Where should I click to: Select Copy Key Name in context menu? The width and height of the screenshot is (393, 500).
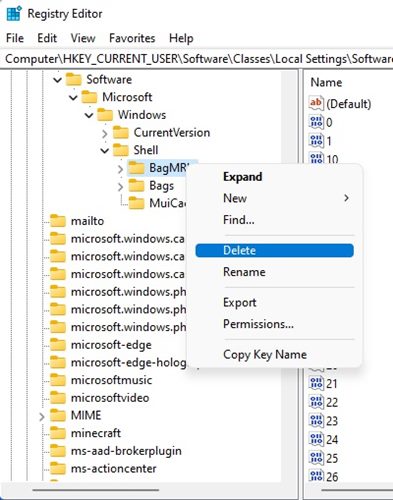point(265,354)
